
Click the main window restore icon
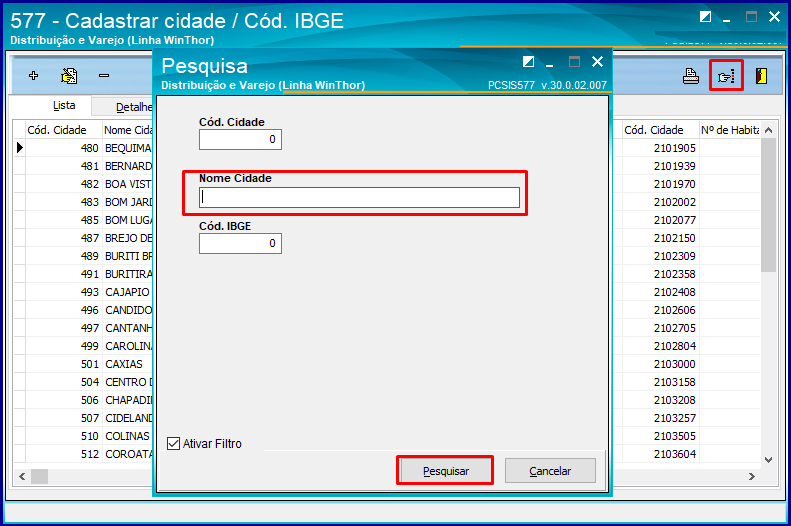click(705, 17)
